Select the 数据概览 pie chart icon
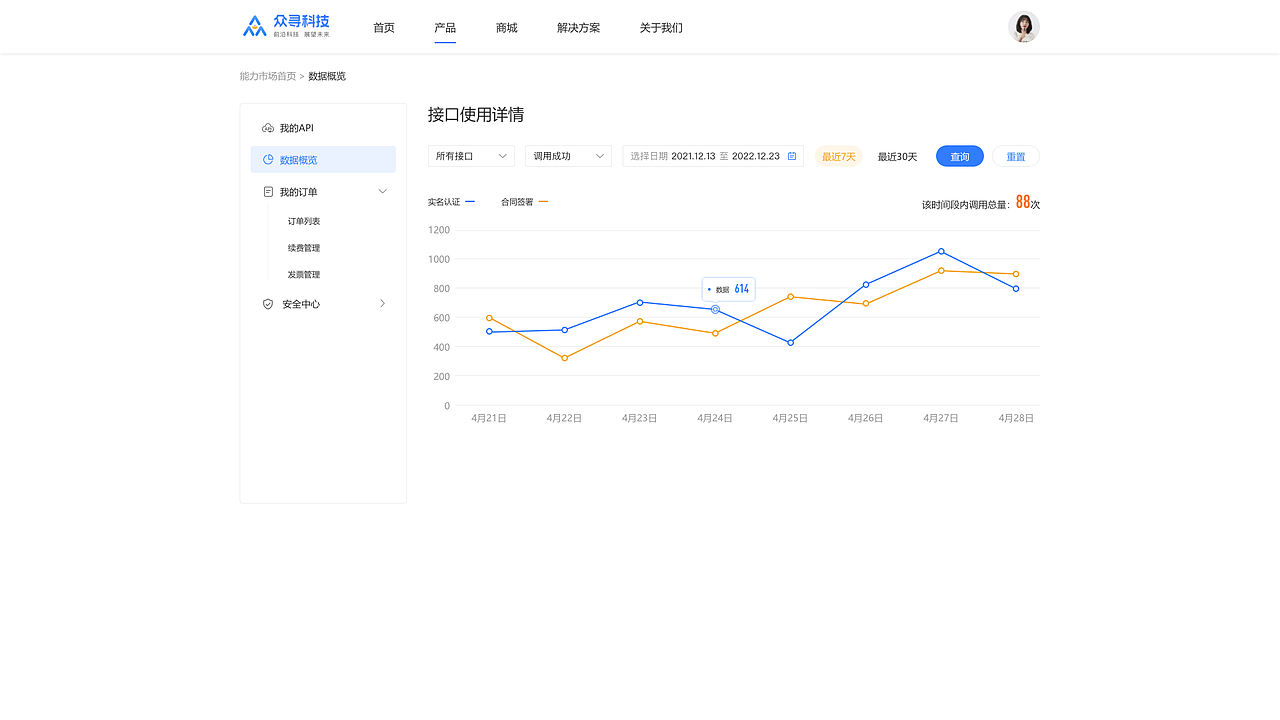This screenshot has width=1280, height=720. pyautogui.click(x=265, y=159)
